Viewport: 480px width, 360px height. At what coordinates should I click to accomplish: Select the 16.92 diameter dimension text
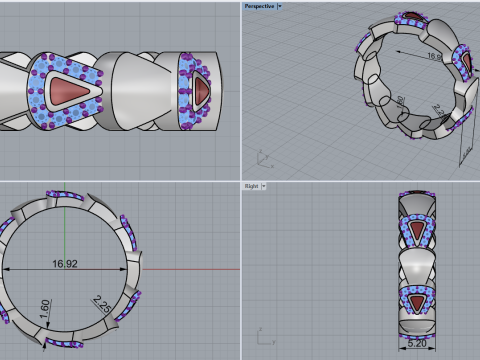tap(65, 264)
